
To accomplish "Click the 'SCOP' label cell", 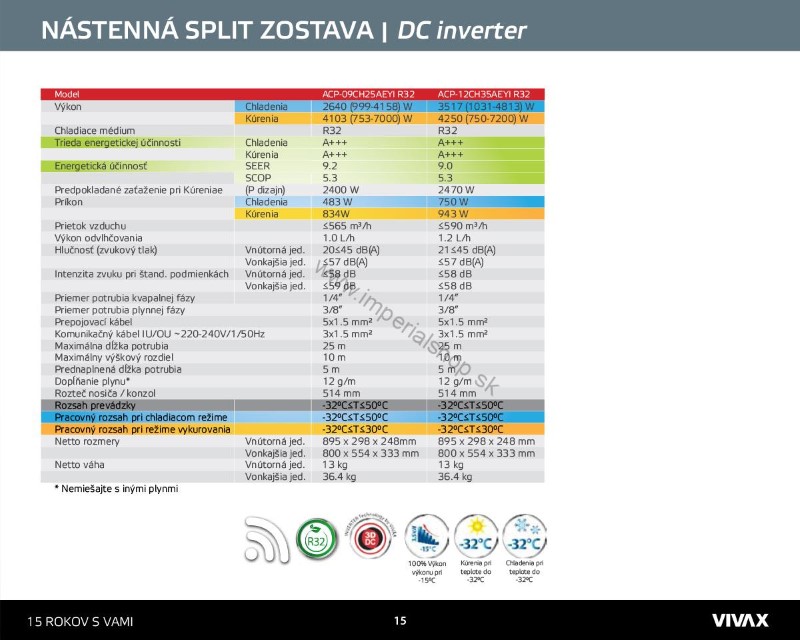I will coord(258,178).
